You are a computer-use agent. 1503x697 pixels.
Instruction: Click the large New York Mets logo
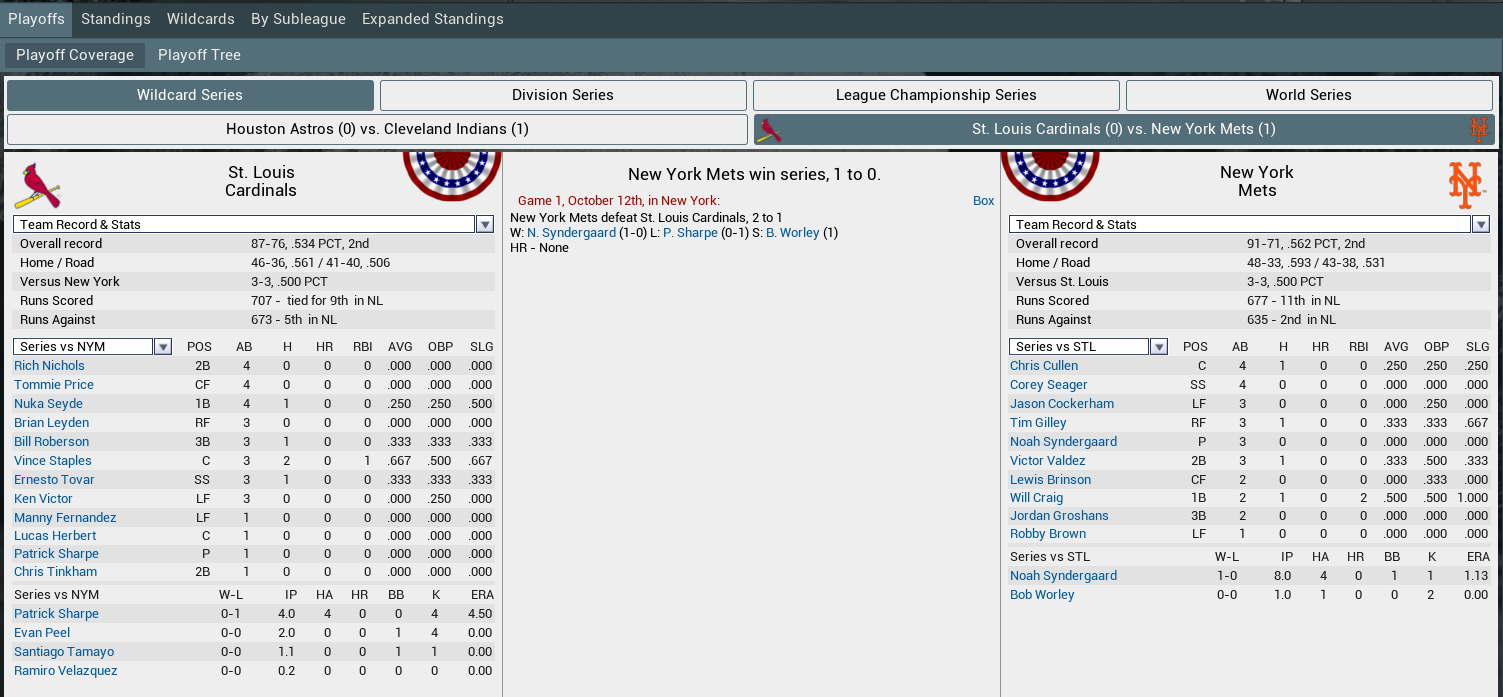click(x=1466, y=185)
